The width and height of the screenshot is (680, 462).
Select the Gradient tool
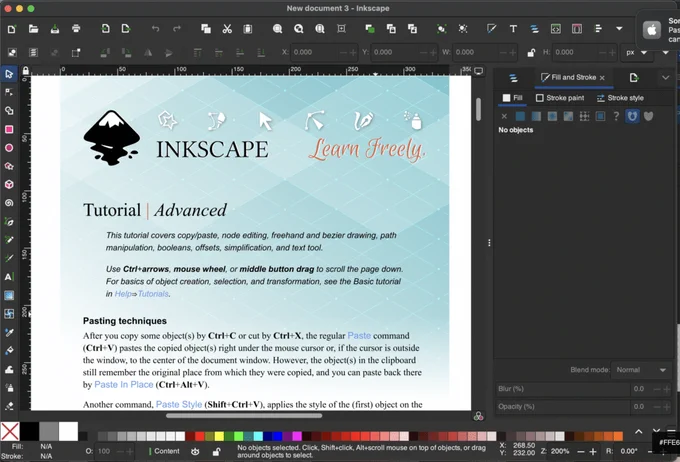(9, 295)
